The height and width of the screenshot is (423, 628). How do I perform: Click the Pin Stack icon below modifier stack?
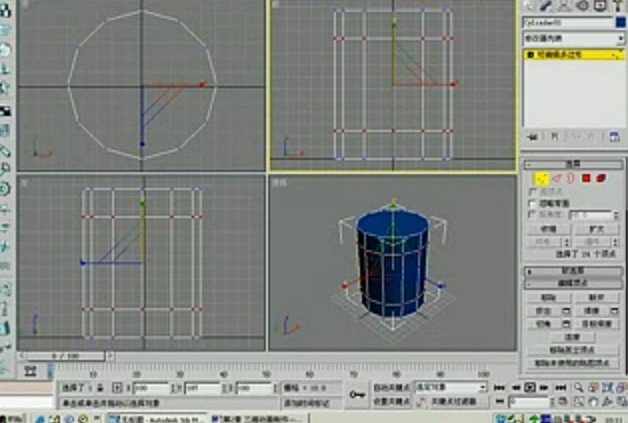pyautogui.click(x=531, y=136)
